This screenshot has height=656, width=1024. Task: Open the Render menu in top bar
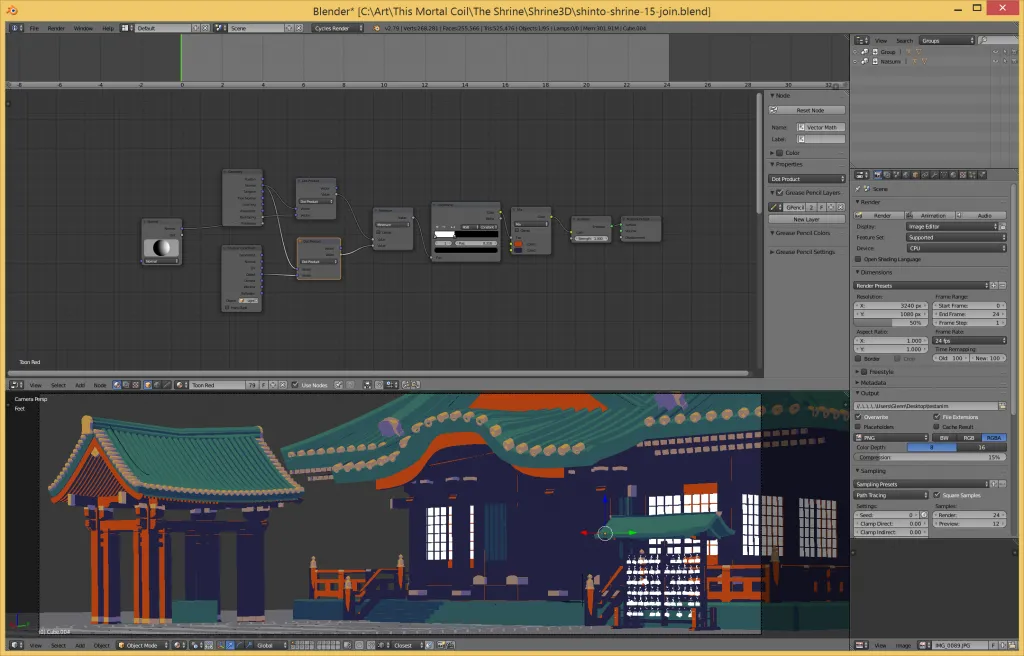(x=56, y=28)
